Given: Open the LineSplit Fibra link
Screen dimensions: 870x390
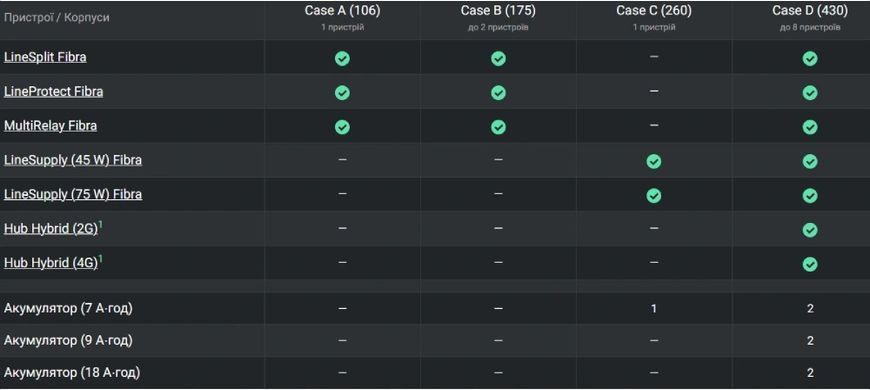Looking at the screenshot, I should 45,57.
